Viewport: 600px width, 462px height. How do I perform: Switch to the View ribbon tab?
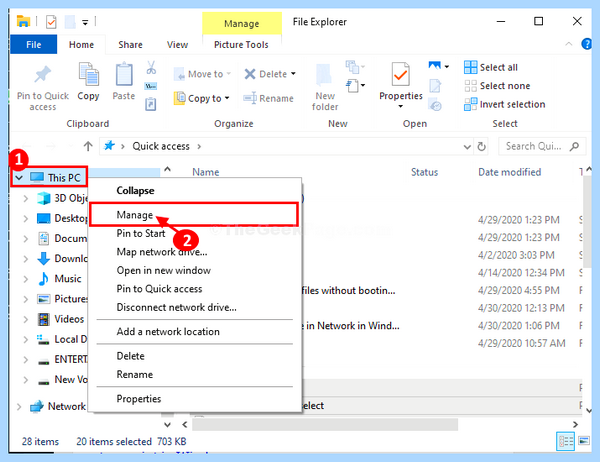tap(178, 45)
